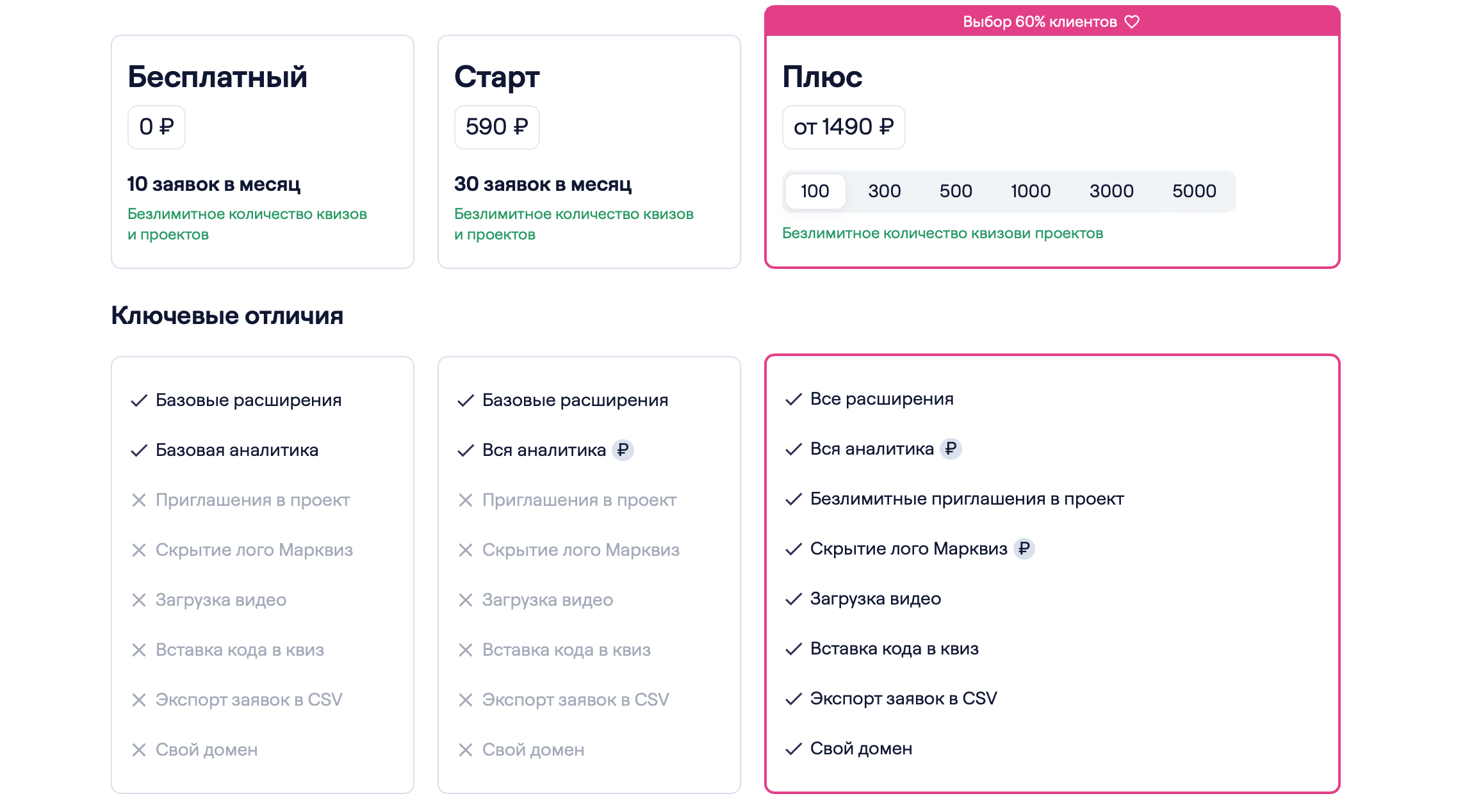Pick the 5000 requests tier

coord(1194,191)
